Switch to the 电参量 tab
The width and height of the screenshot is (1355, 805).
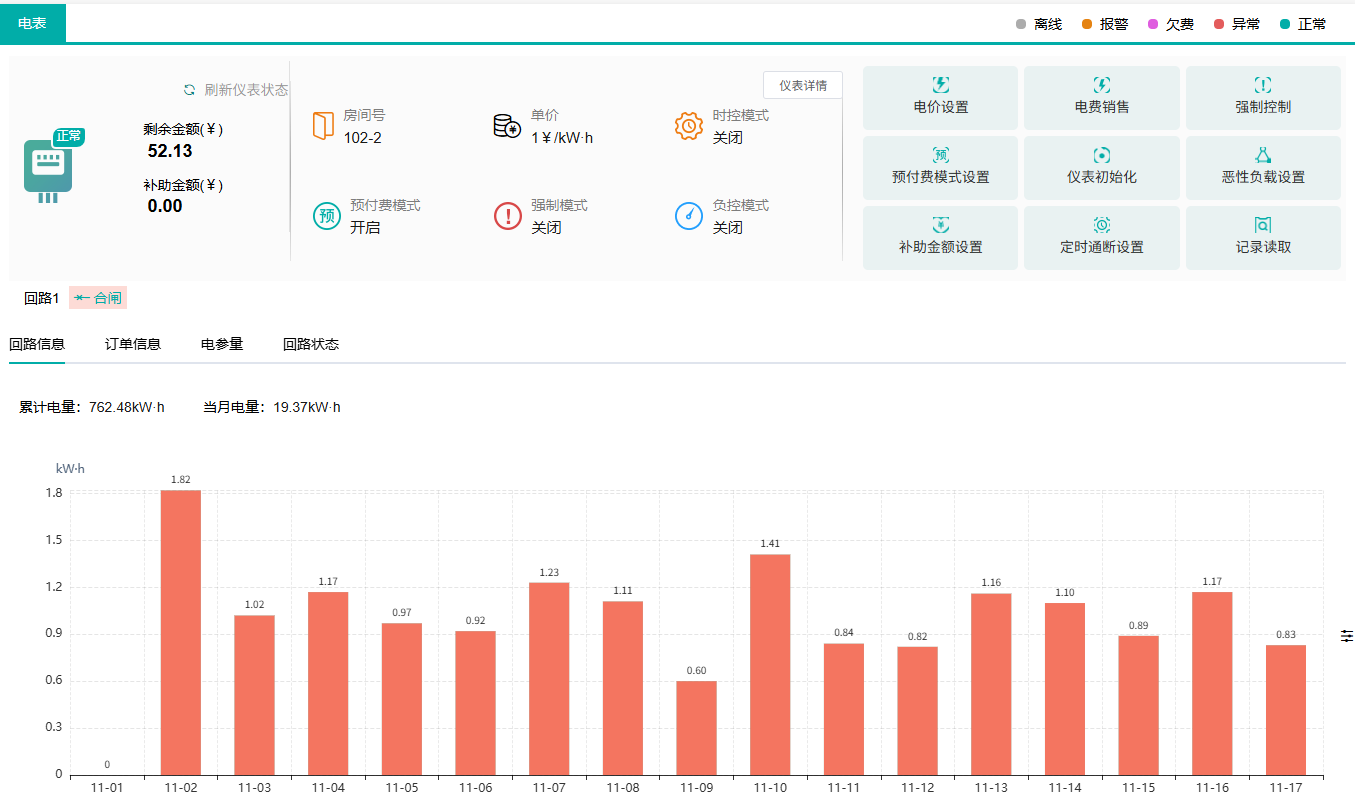(x=222, y=344)
